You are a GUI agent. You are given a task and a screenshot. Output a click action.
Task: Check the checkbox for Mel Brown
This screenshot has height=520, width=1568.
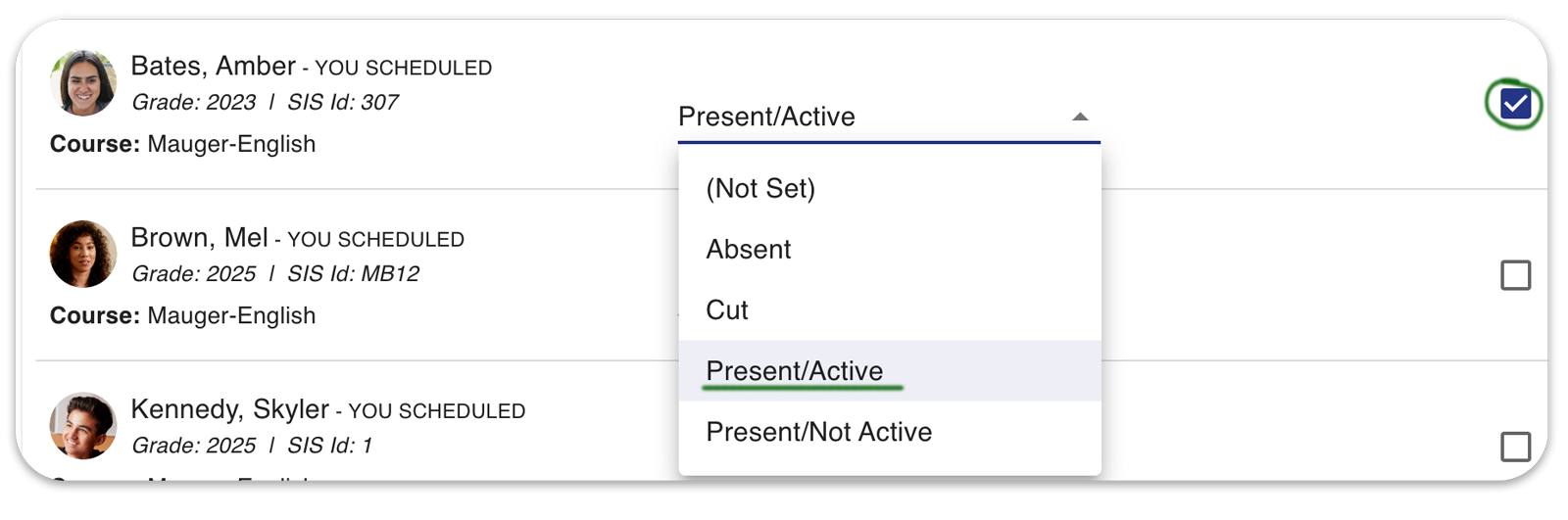tap(1515, 275)
